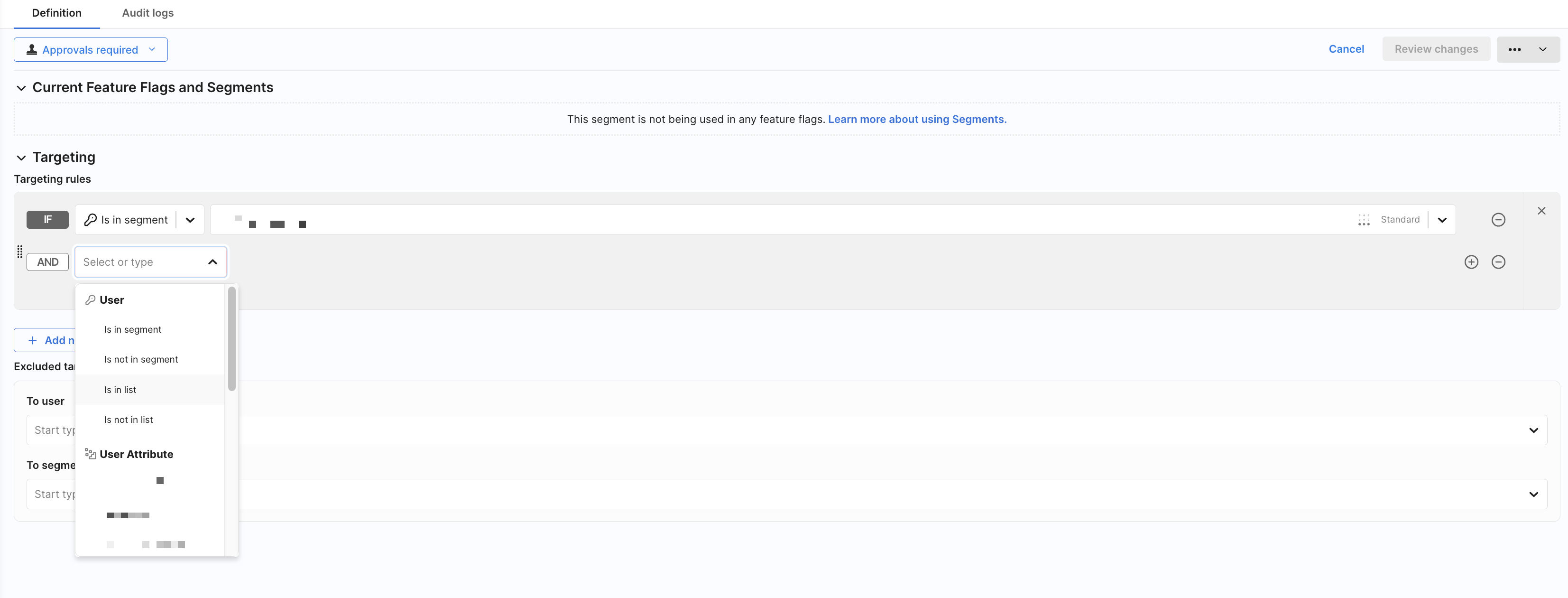Open the chevron next to the more options button
This screenshot has height=598, width=1568.
(1542, 49)
